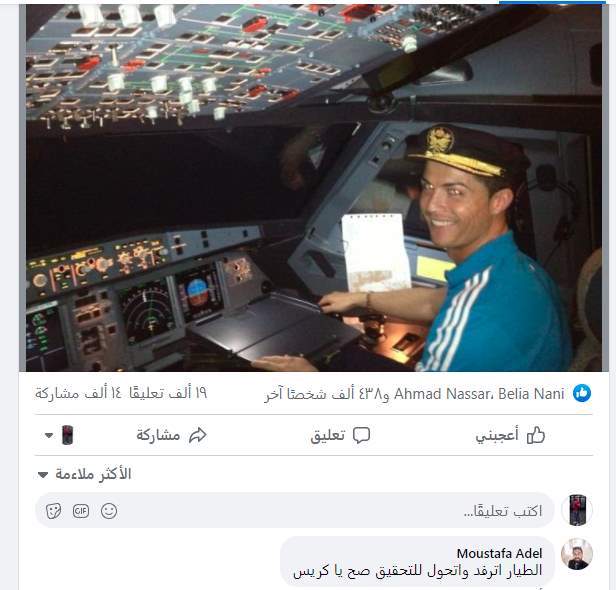Image resolution: width=616 pixels, height=590 pixels.
Task: Open Moustafa Adel's profile name link
Action: [x=499, y=553]
